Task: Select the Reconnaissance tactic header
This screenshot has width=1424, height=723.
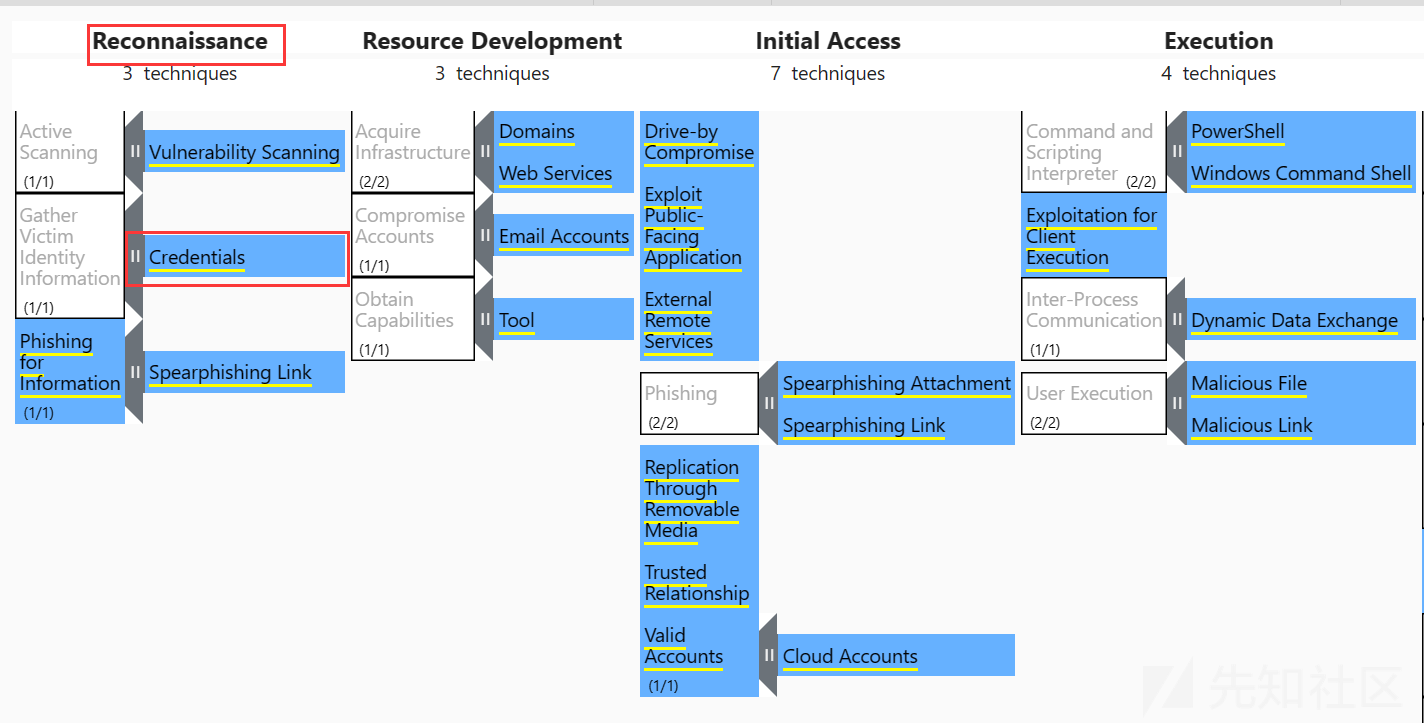Action: coord(180,41)
